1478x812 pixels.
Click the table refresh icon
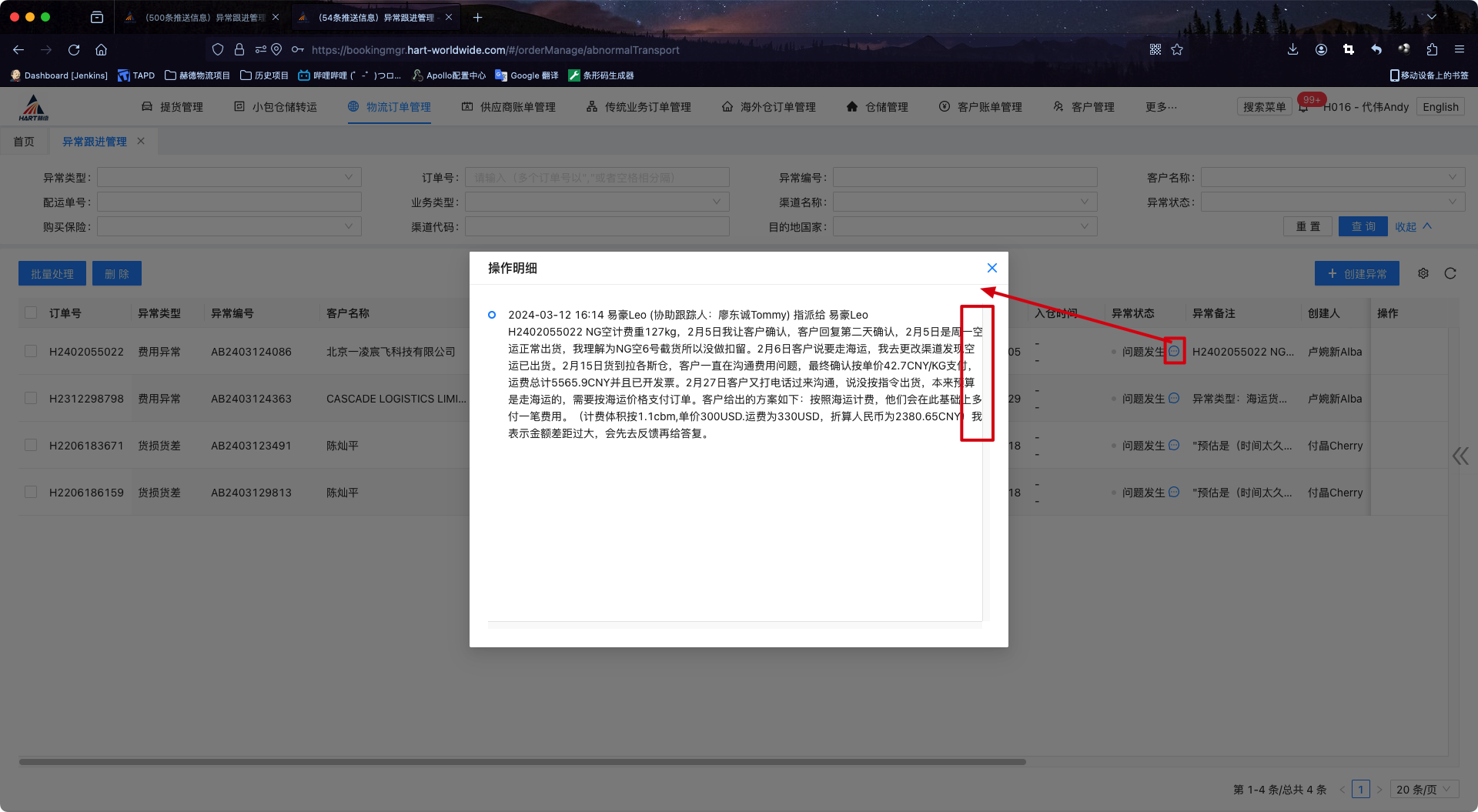[1450, 273]
